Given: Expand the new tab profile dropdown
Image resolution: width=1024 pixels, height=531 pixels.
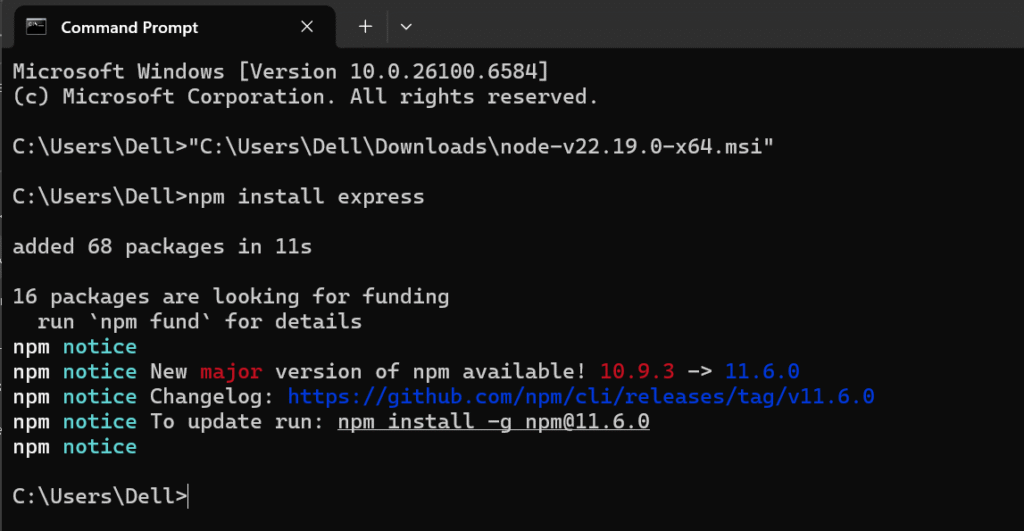Looking at the screenshot, I should point(406,27).
